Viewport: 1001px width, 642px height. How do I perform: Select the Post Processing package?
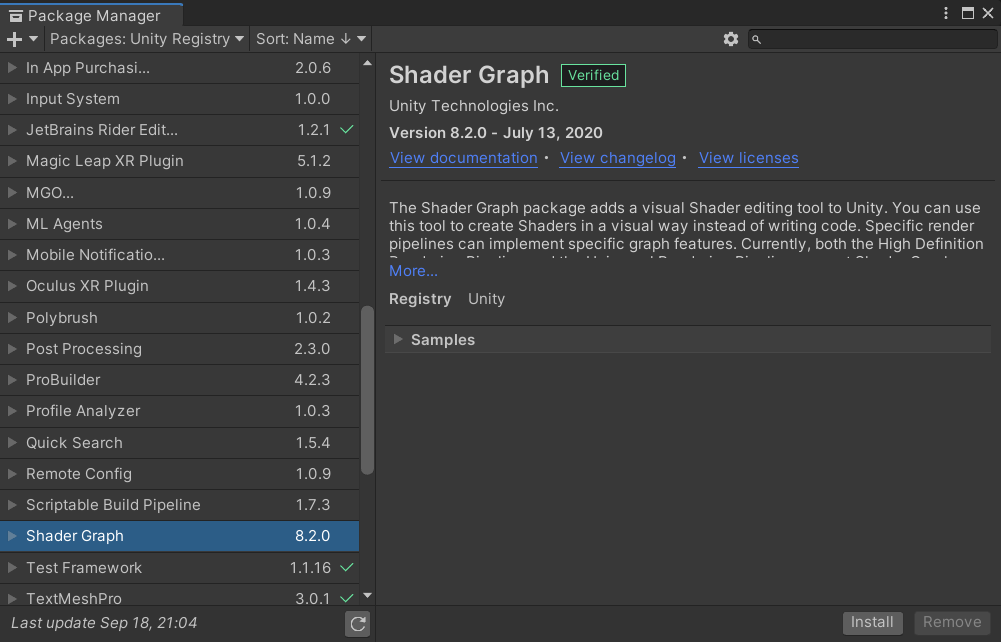(x=179, y=349)
